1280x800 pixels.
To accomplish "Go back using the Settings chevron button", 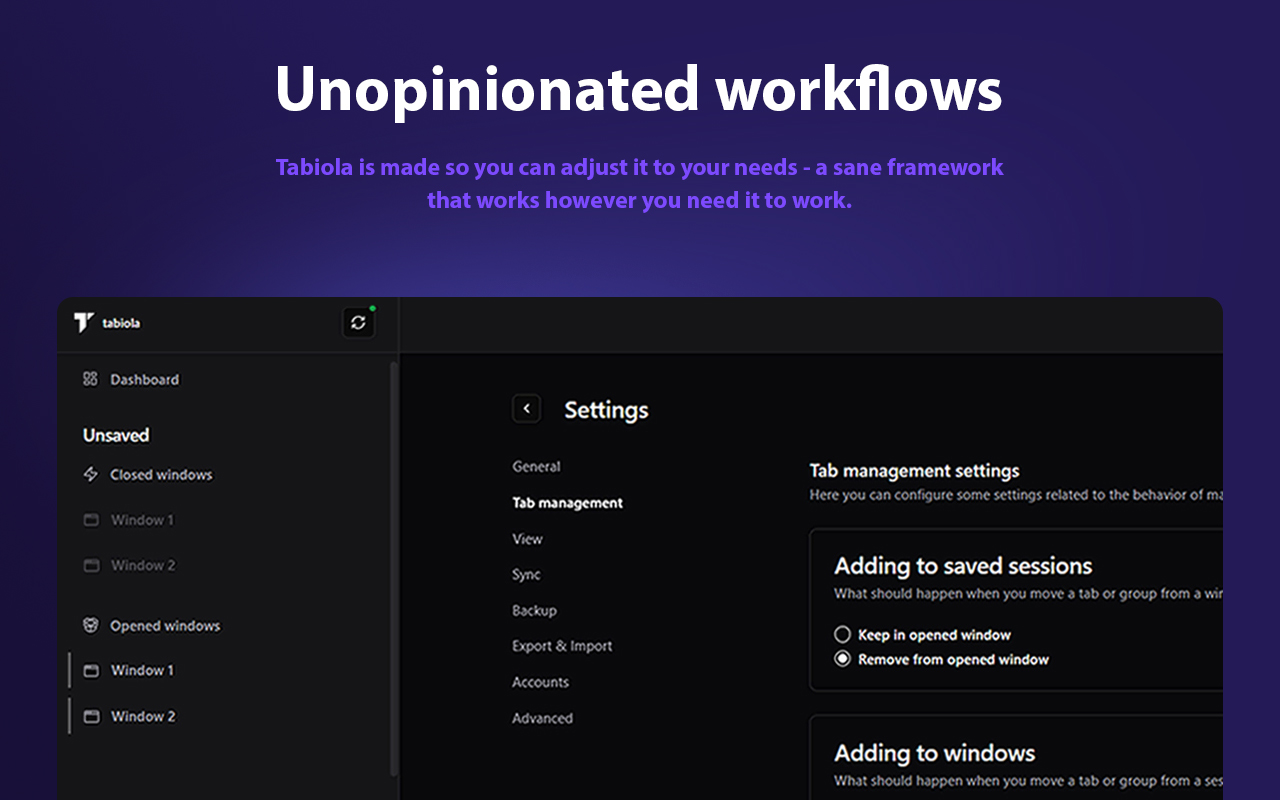I will [x=527, y=408].
